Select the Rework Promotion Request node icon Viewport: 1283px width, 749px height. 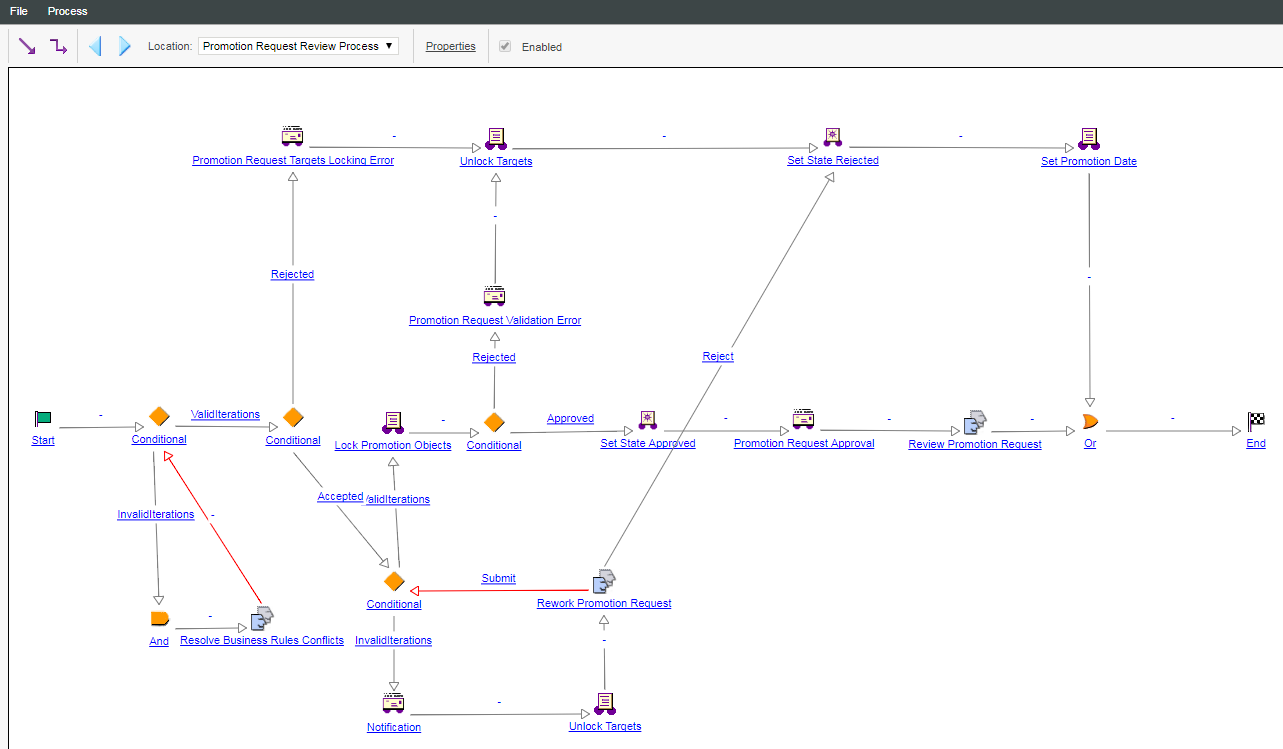[x=604, y=582]
